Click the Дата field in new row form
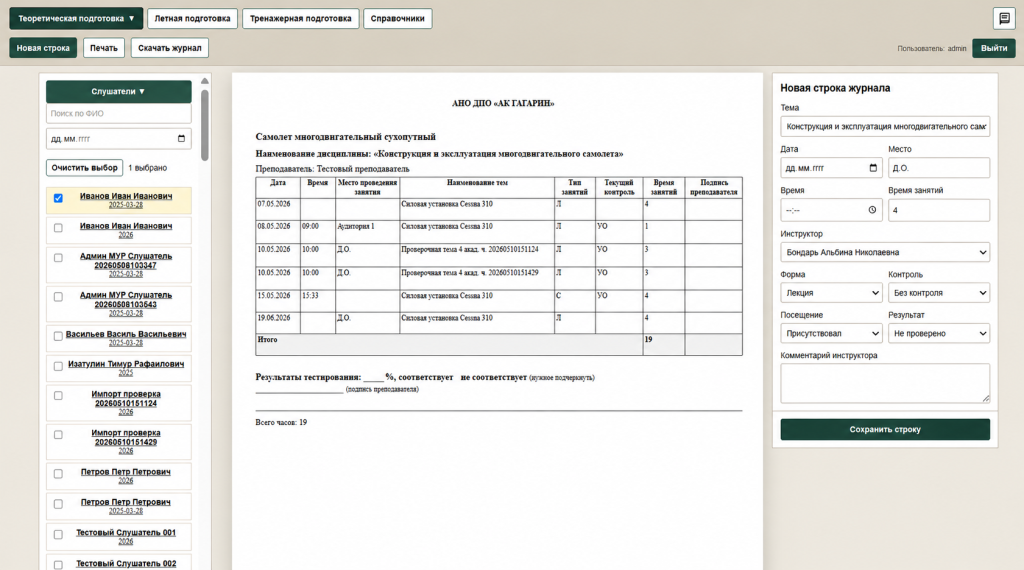The height and width of the screenshot is (570, 1024). [831, 168]
